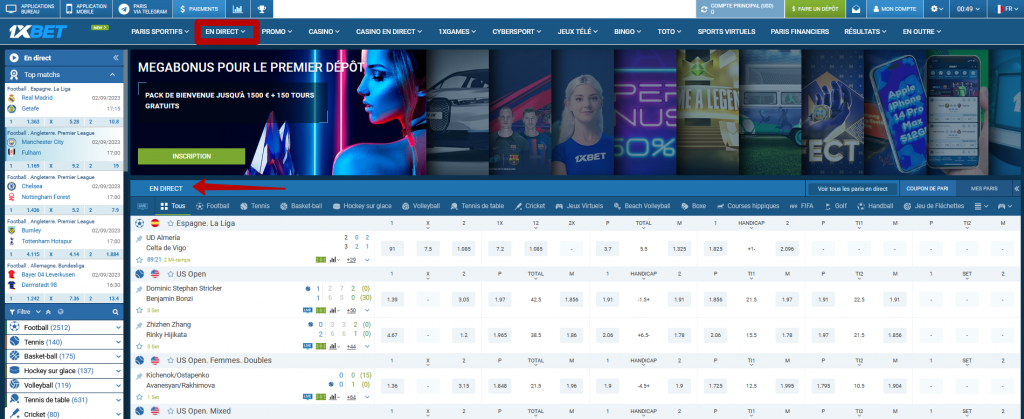The image size is (1024, 419).
Task: Click FAIRE UN DÉPÔT button
Action: coord(814,9)
